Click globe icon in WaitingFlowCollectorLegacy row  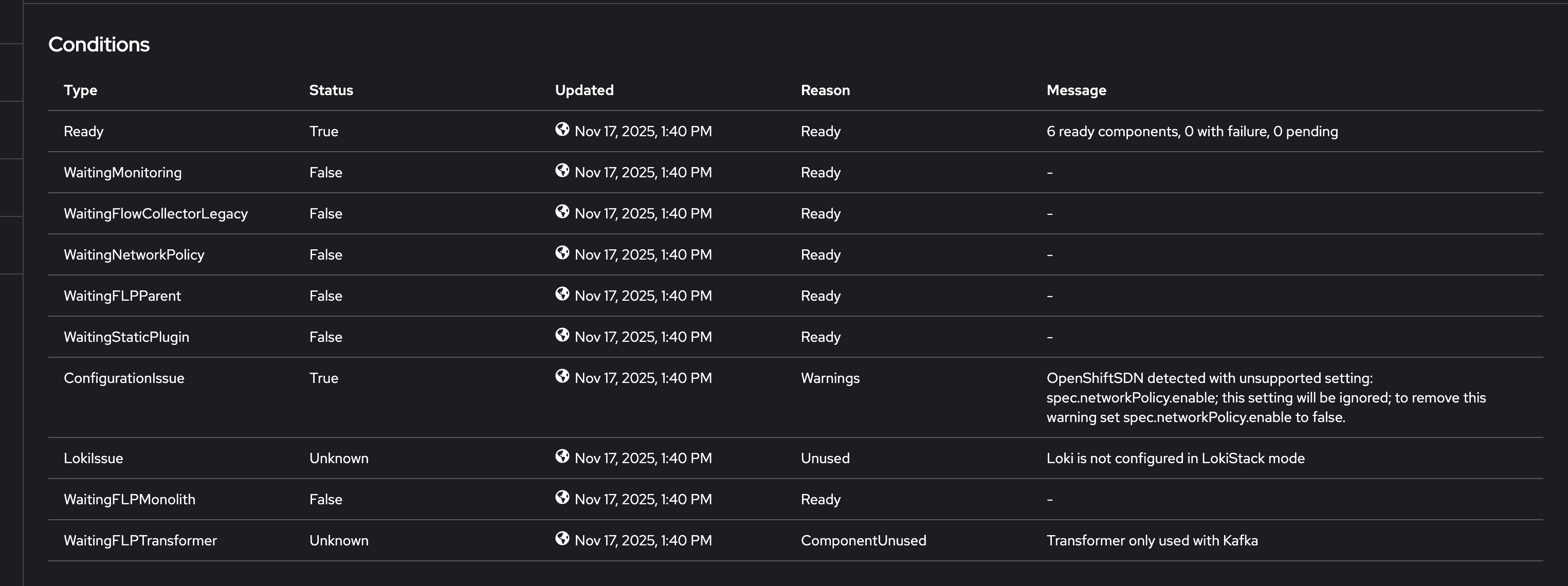tap(562, 211)
